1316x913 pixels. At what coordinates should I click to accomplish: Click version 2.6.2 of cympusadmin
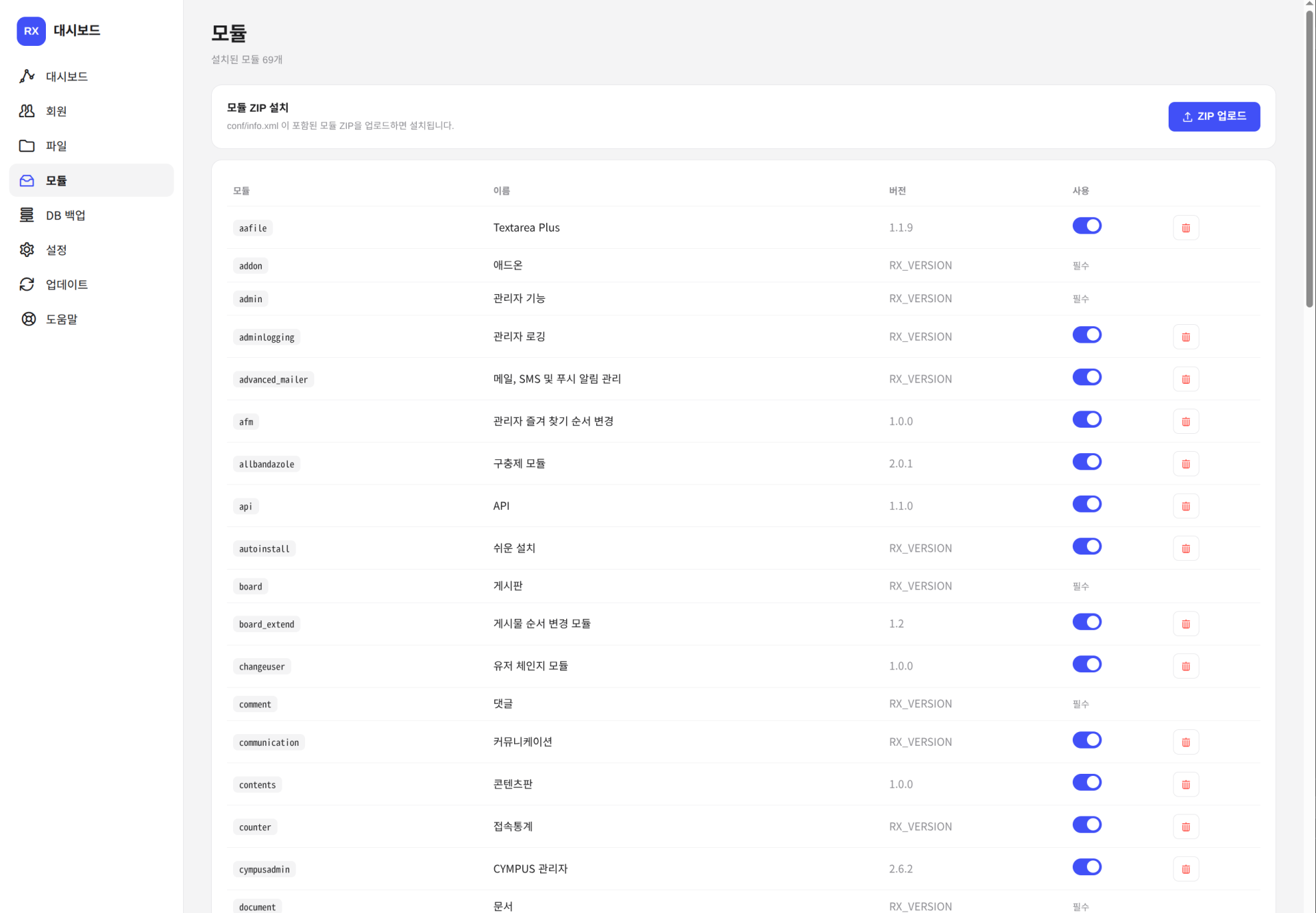[x=901, y=868]
